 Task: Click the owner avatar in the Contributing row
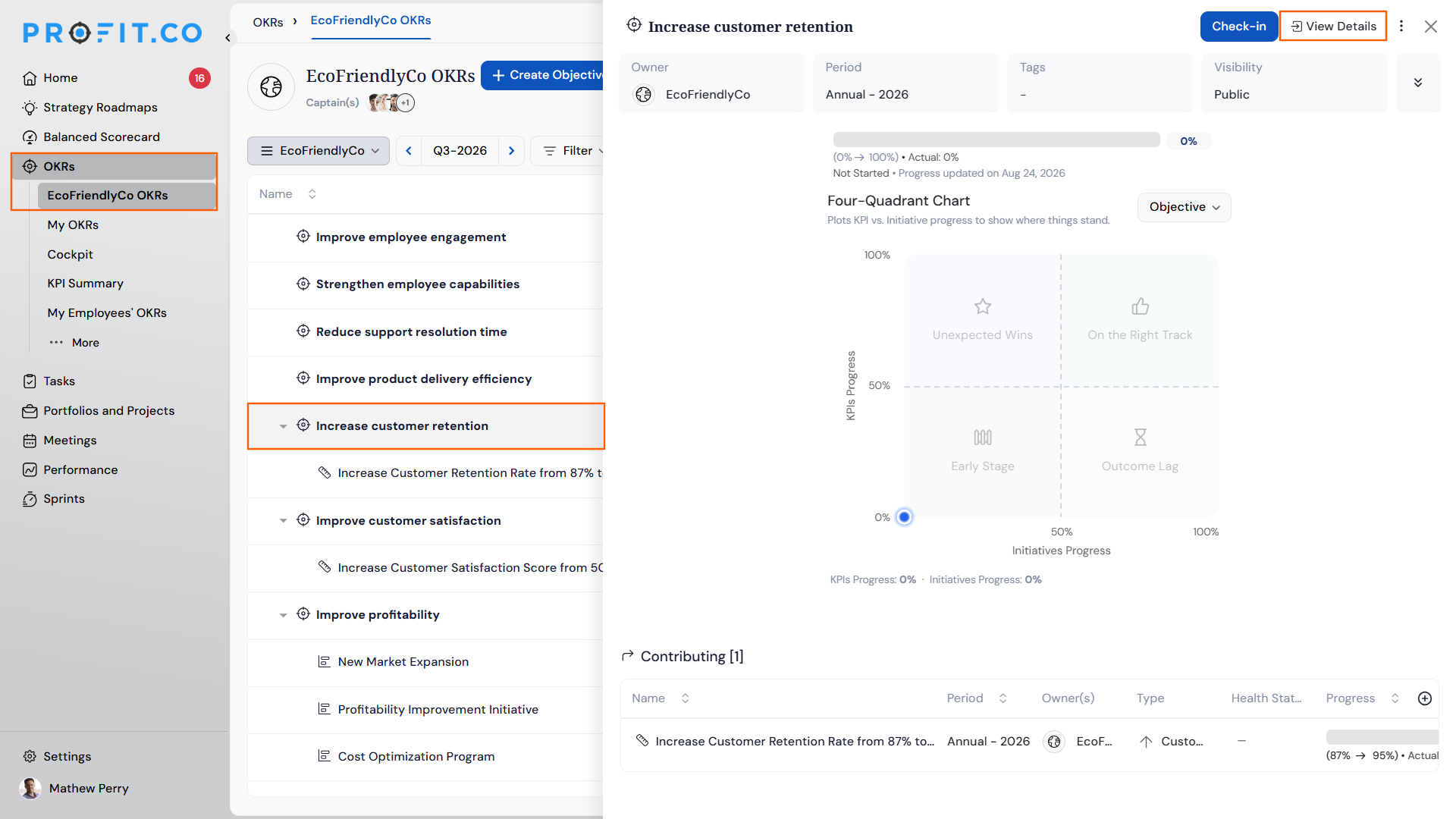coord(1054,742)
